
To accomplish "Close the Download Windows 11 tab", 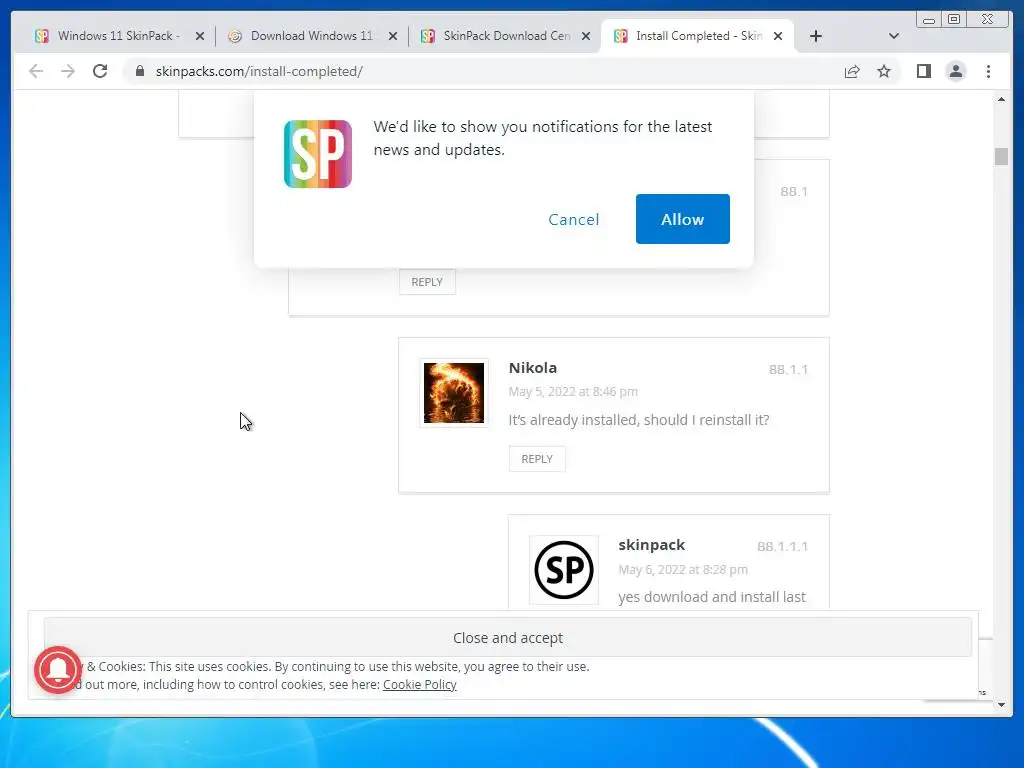I will click(392, 36).
